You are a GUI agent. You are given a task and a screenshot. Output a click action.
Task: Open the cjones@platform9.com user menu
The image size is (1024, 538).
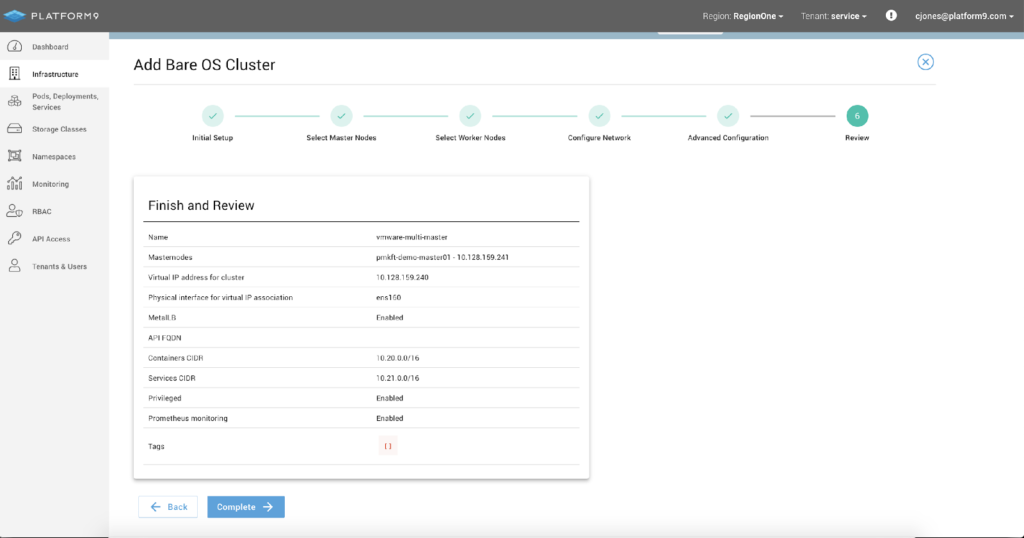pyautogui.click(x=963, y=16)
